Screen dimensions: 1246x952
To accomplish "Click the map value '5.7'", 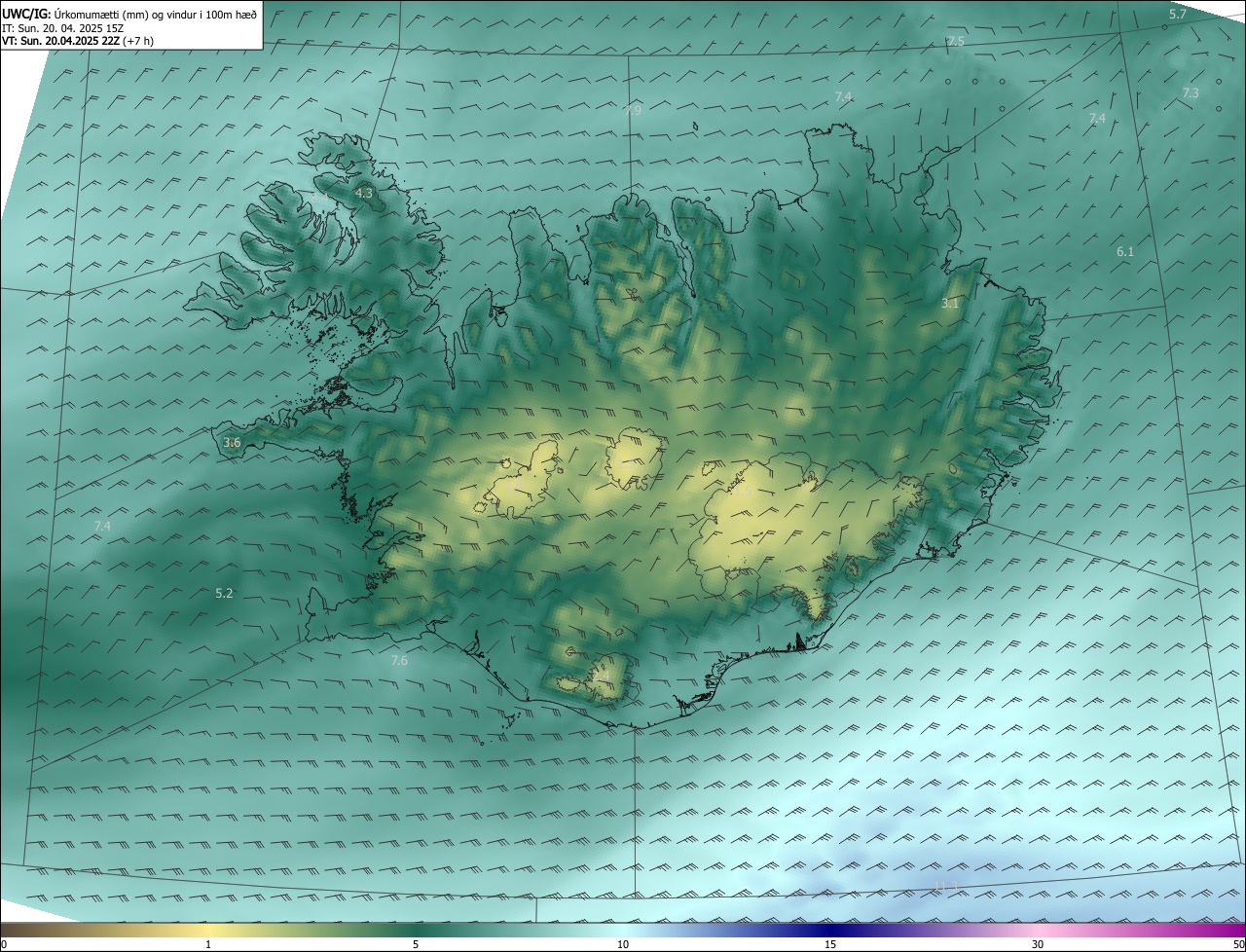I will pyautogui.click(x=1177, y=14).
